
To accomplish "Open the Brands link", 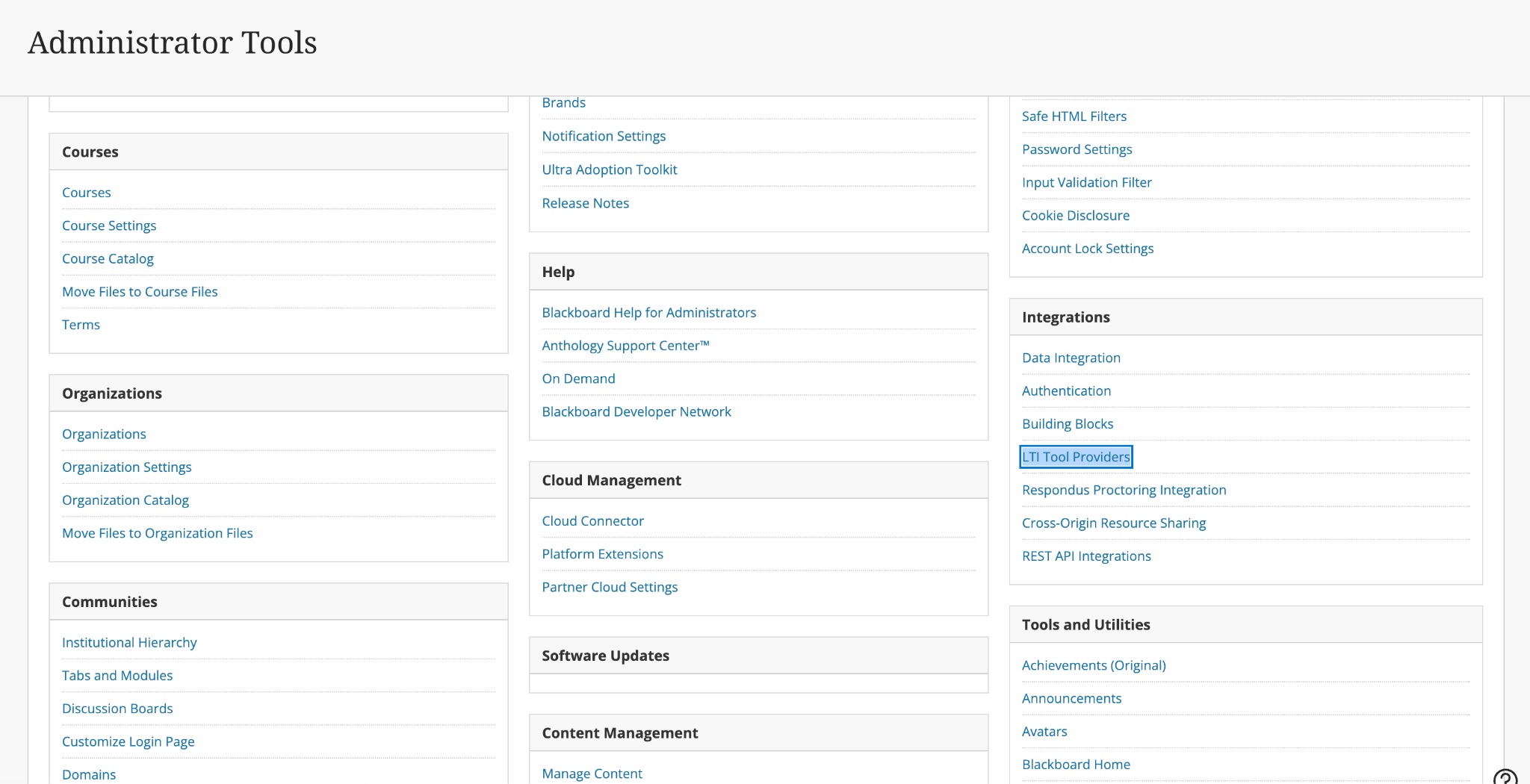I will tap(564, 103).
